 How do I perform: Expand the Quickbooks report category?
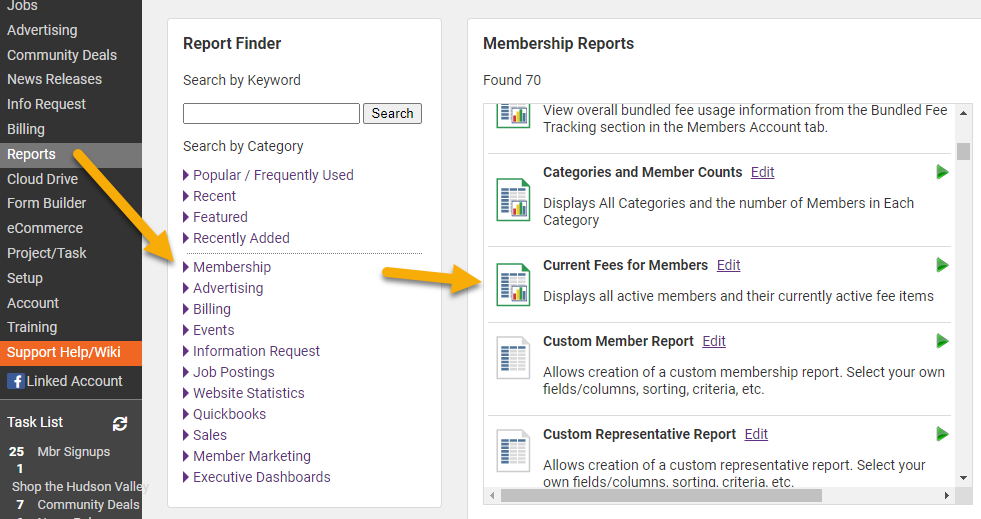[x=229, y=414]
